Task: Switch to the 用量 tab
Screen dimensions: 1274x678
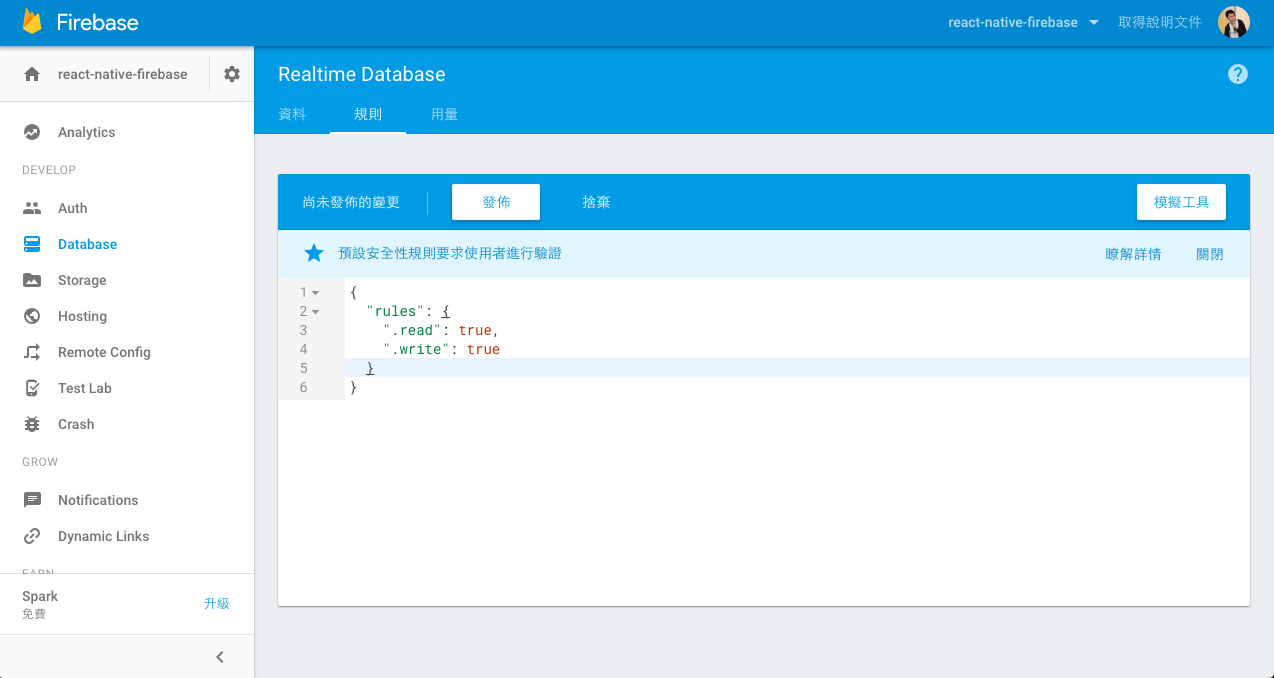Action: (444, 115)
